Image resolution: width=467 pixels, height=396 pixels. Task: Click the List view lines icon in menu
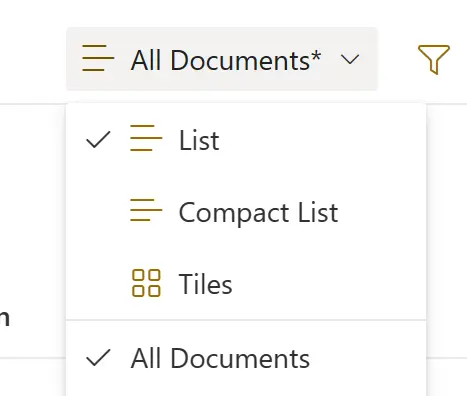(146, 138)
